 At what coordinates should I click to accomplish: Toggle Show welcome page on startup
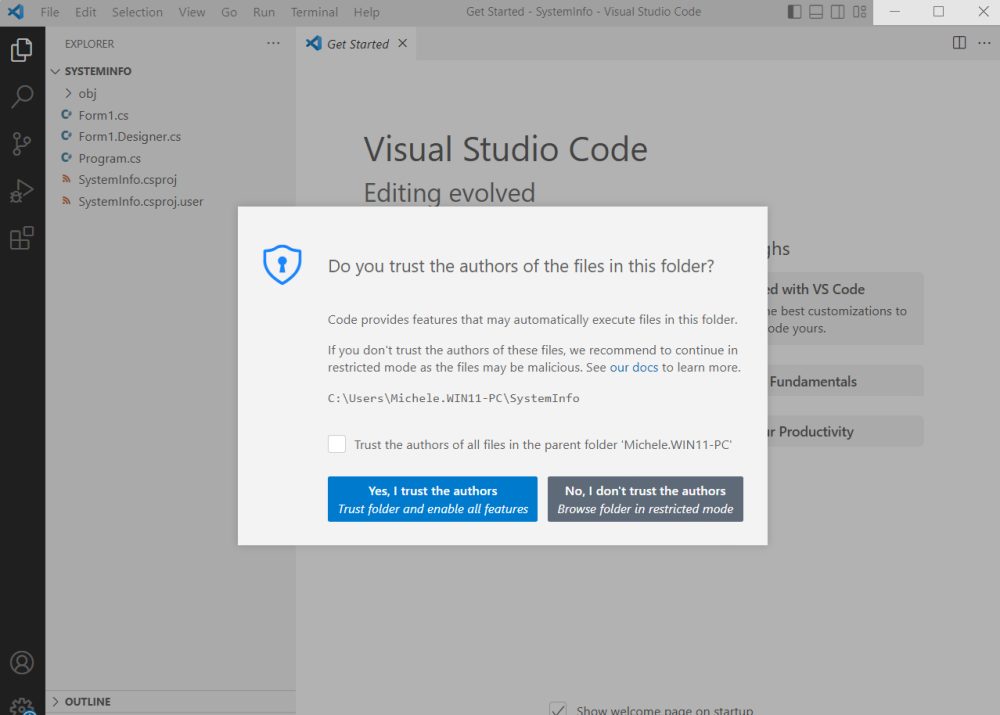559,709
